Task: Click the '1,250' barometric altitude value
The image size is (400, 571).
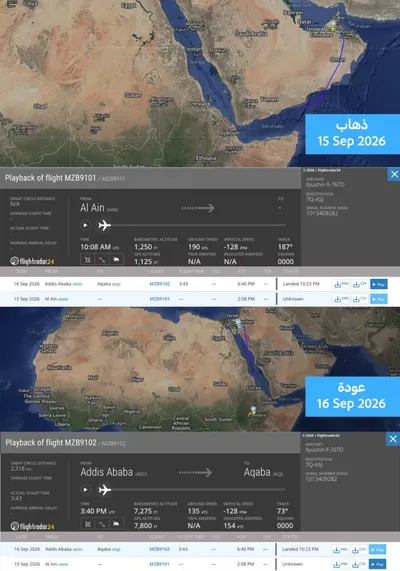Action: tap(143, 247)
